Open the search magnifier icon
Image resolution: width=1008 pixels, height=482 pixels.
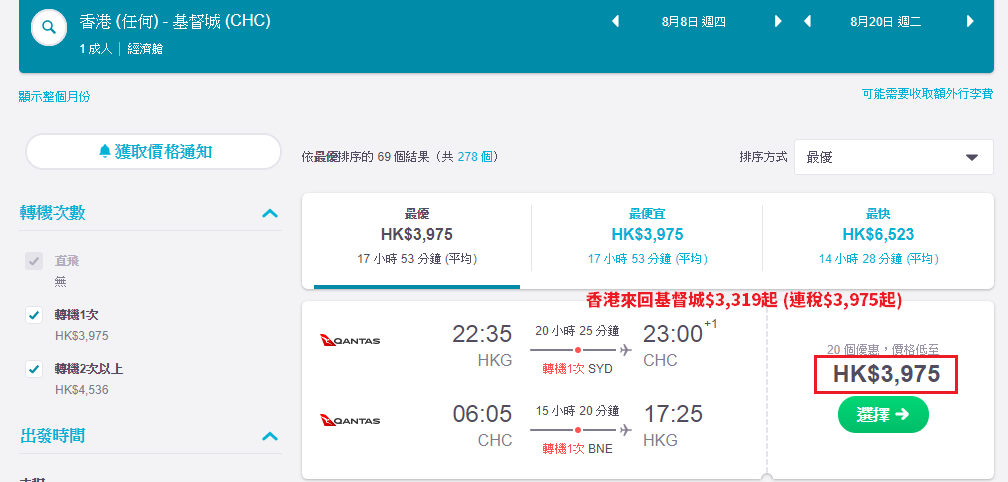click(50, 28)
